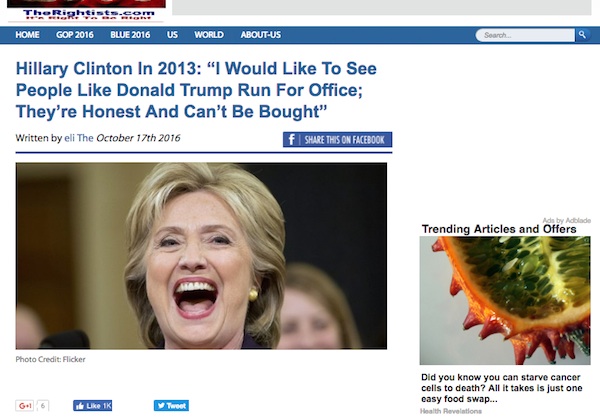This screenshot has height=419, width=600.
Task: Click the Facebook Like thumbs-up button
Action: [x=93, y=406]
